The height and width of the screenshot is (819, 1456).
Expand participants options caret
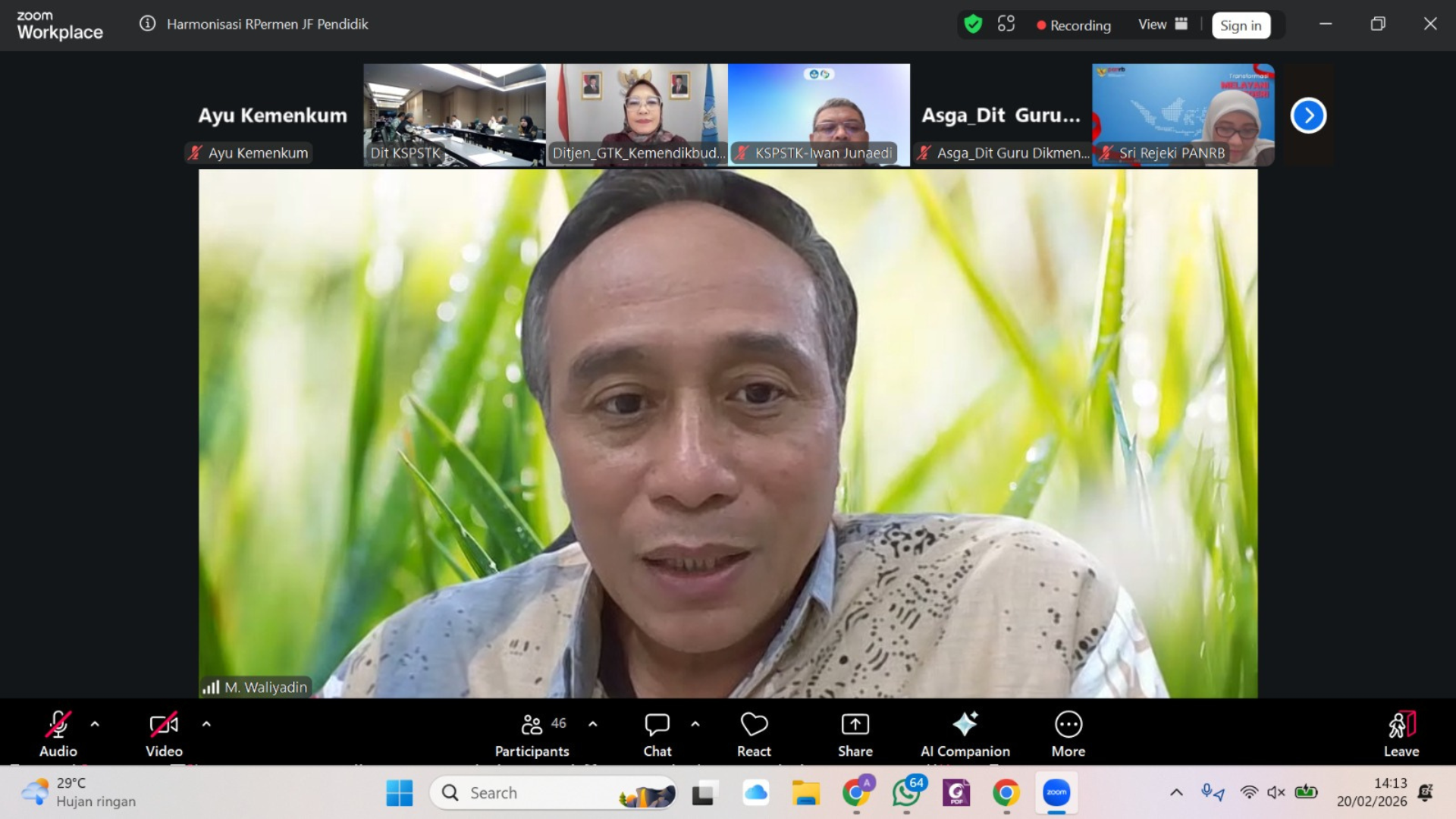[x=593, y=724]
